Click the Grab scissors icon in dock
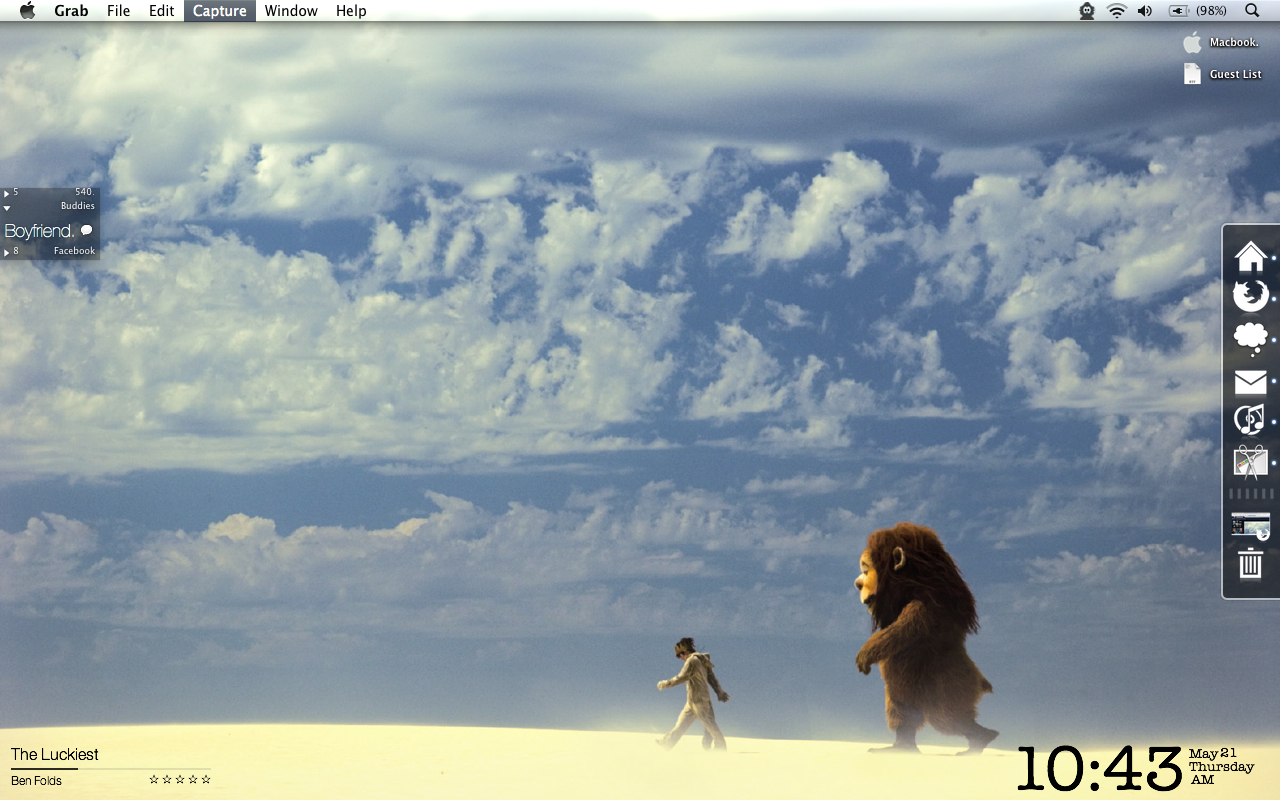This screenshot has width=1280, height=800. 1250,462
